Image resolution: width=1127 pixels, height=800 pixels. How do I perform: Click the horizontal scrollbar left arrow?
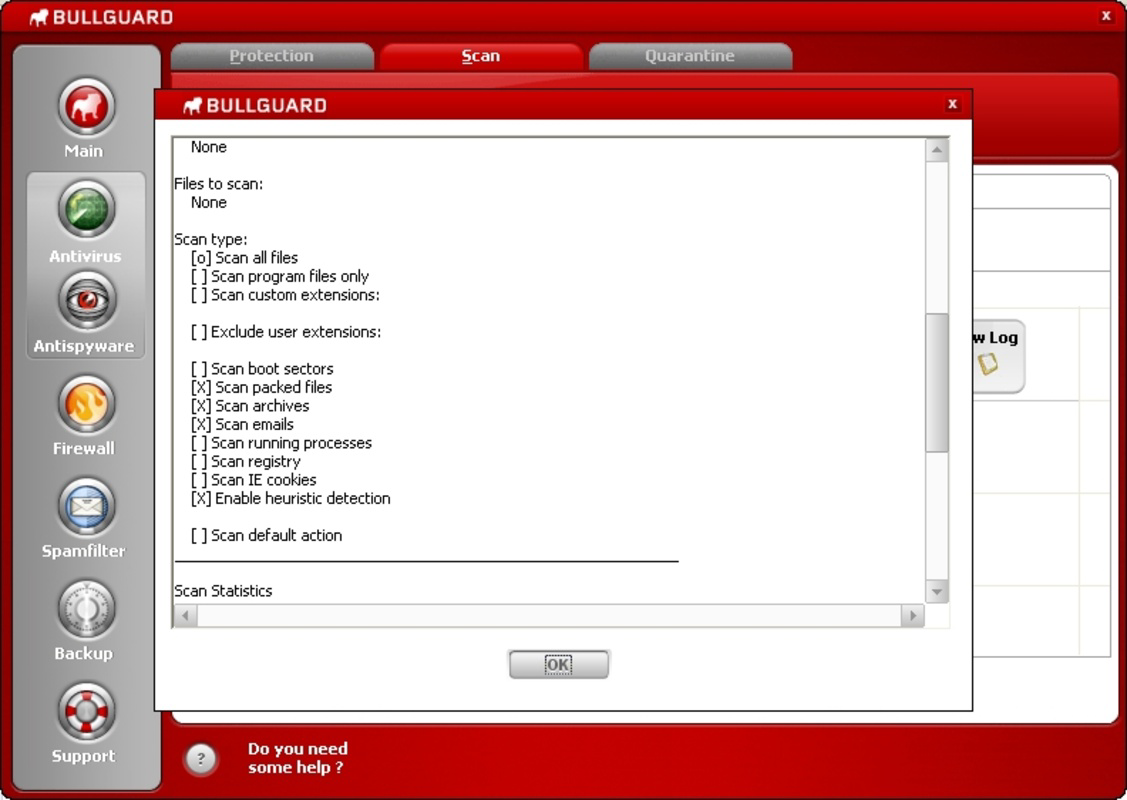pyautogui.click(x=186, y=615)
